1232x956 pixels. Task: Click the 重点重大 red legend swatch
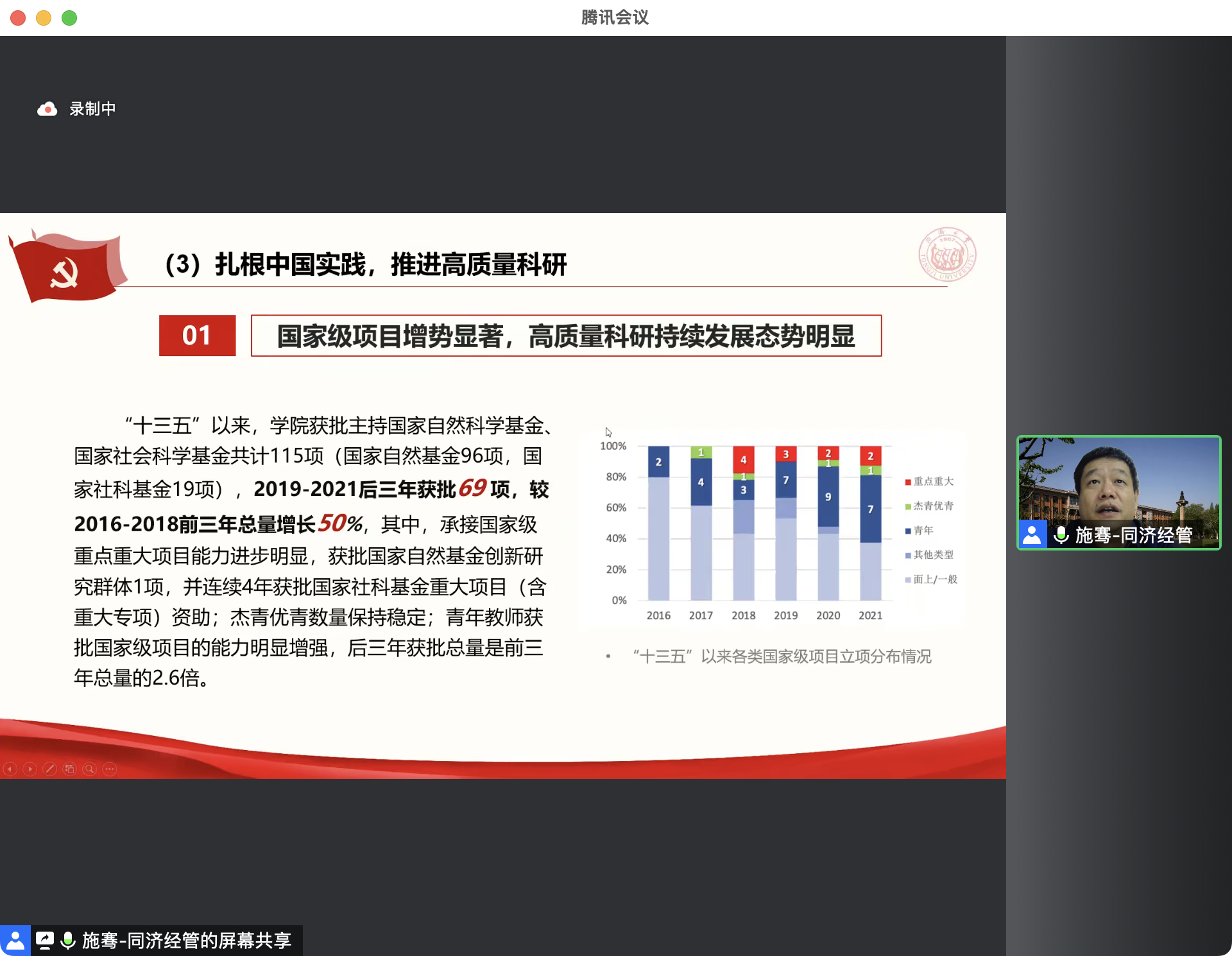point(908,482)
